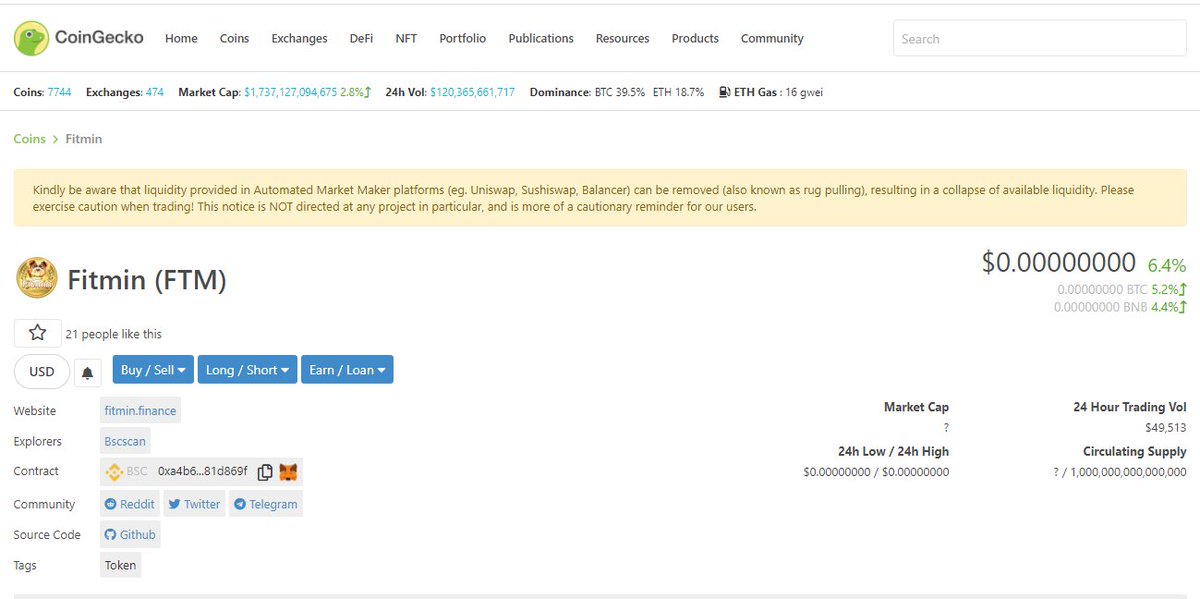Click the Fitmin (FTM) heading
The width and height of the screenshot is (1200, 599).
click(147, 280)
